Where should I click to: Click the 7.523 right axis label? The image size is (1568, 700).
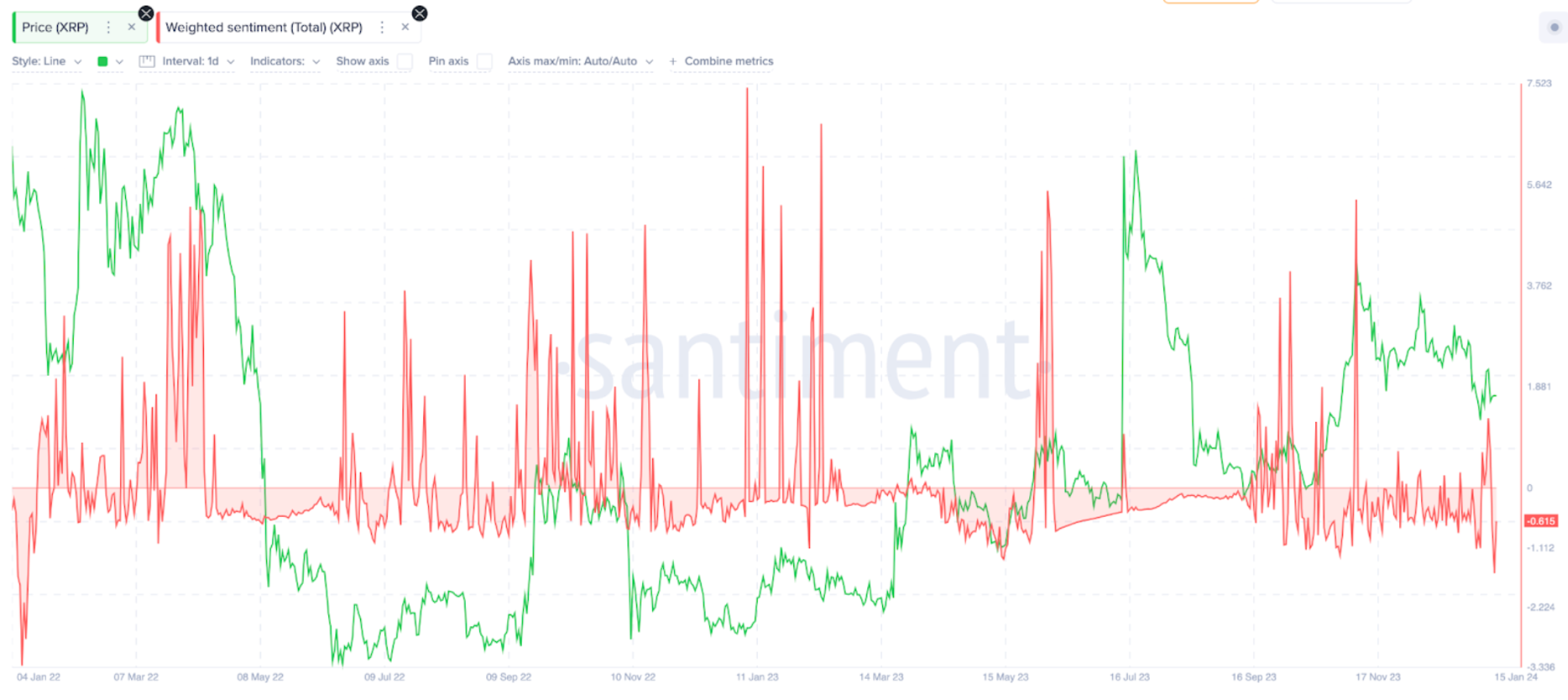[1539, 83]
